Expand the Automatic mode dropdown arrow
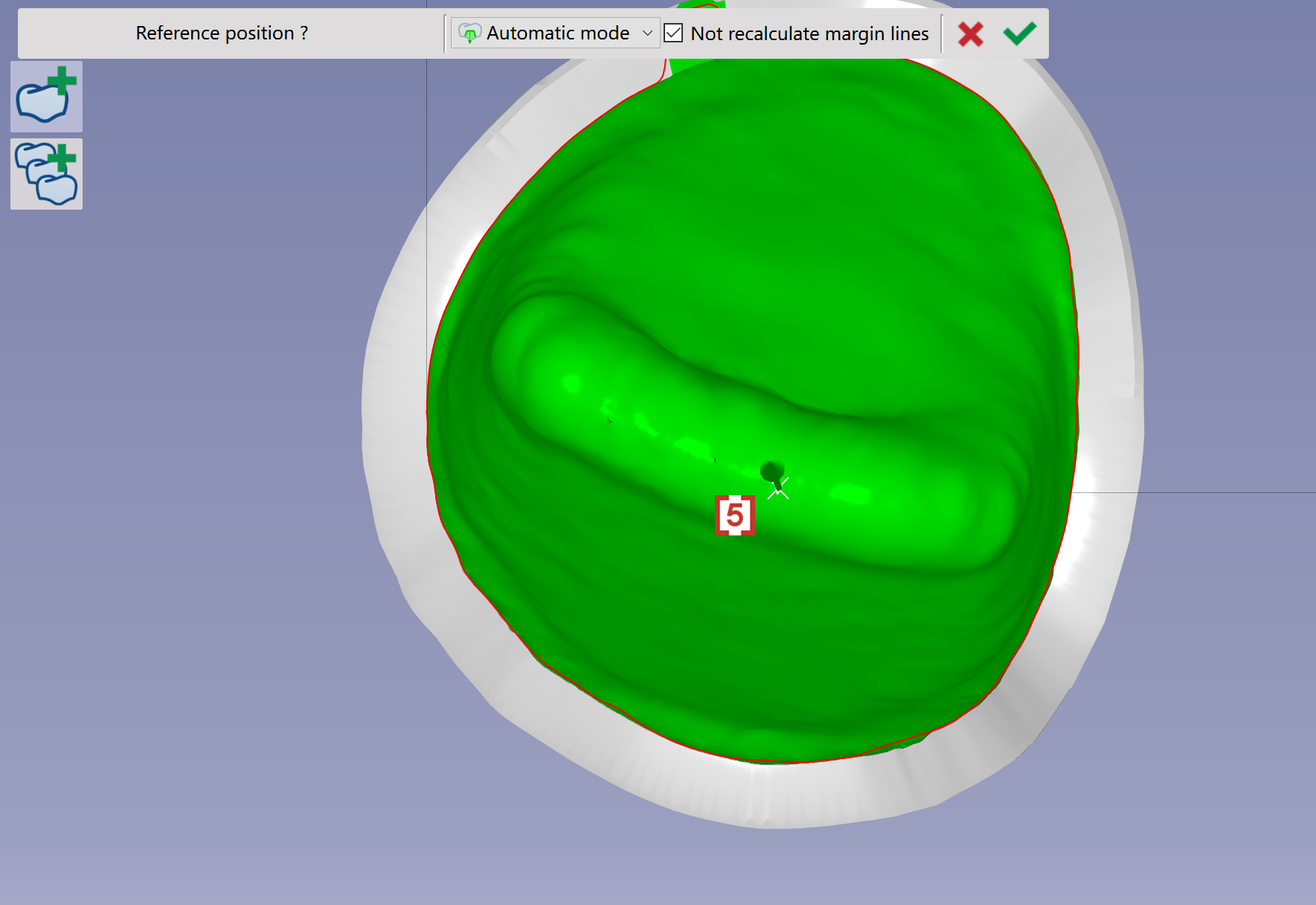Image resolution: width=1316 pixels, height=905 pixels. pyautogui.click(x=647, y=33)
